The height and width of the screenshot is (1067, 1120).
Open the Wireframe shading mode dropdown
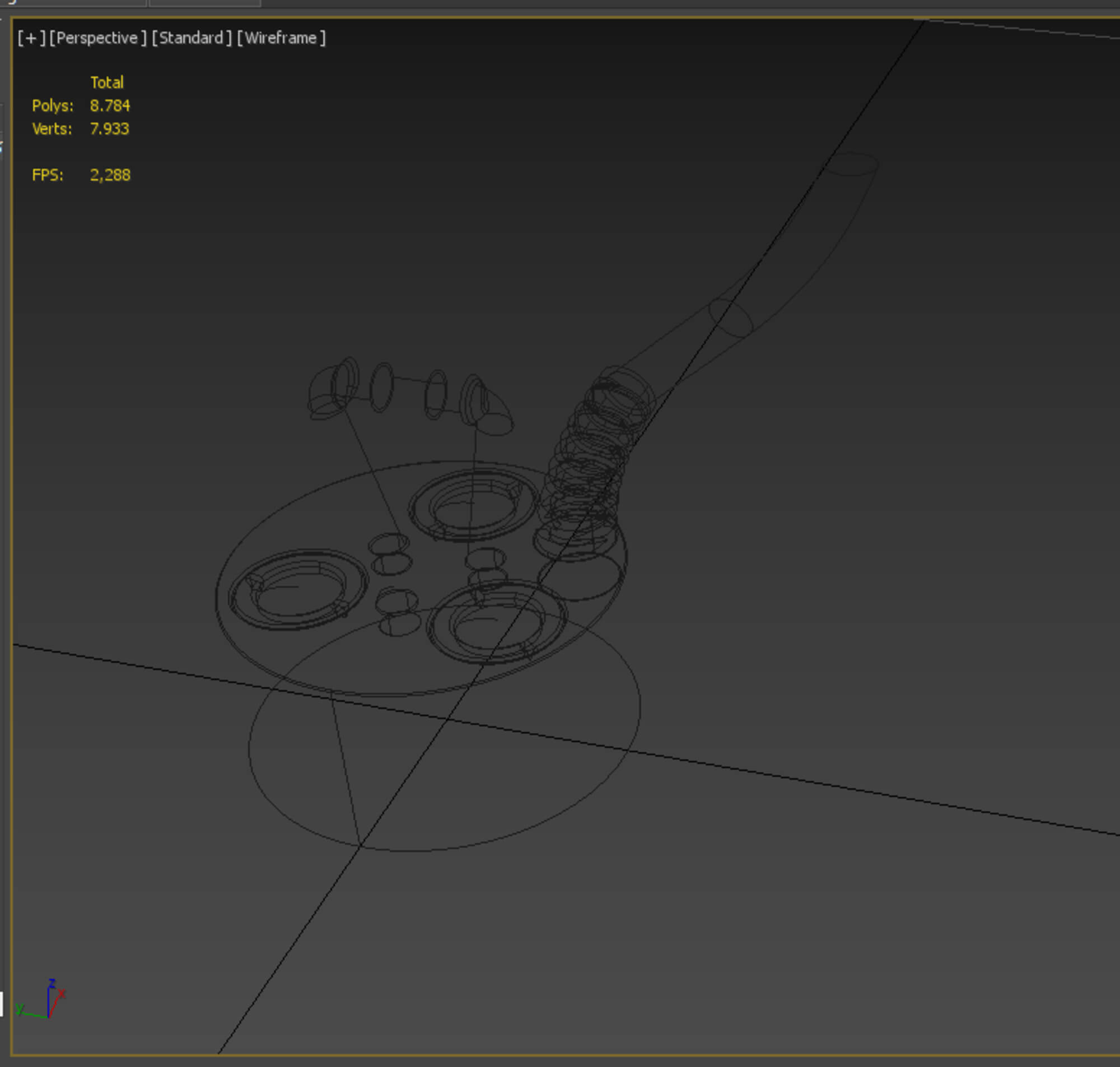point(281,38)
